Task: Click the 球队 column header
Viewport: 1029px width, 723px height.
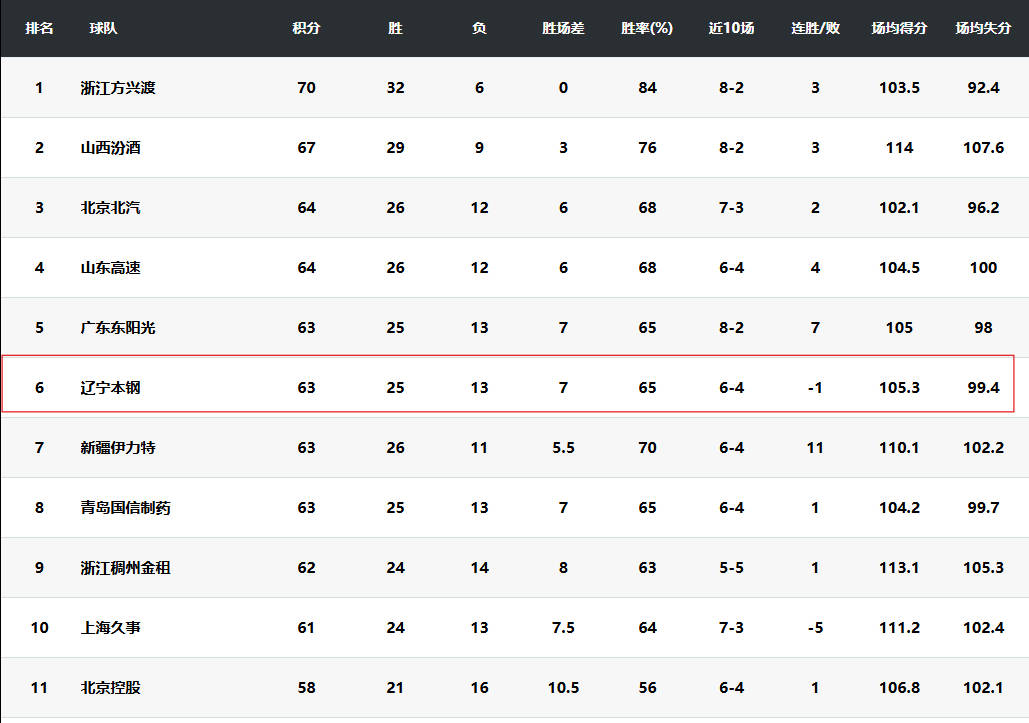Action: coord(103,28)
